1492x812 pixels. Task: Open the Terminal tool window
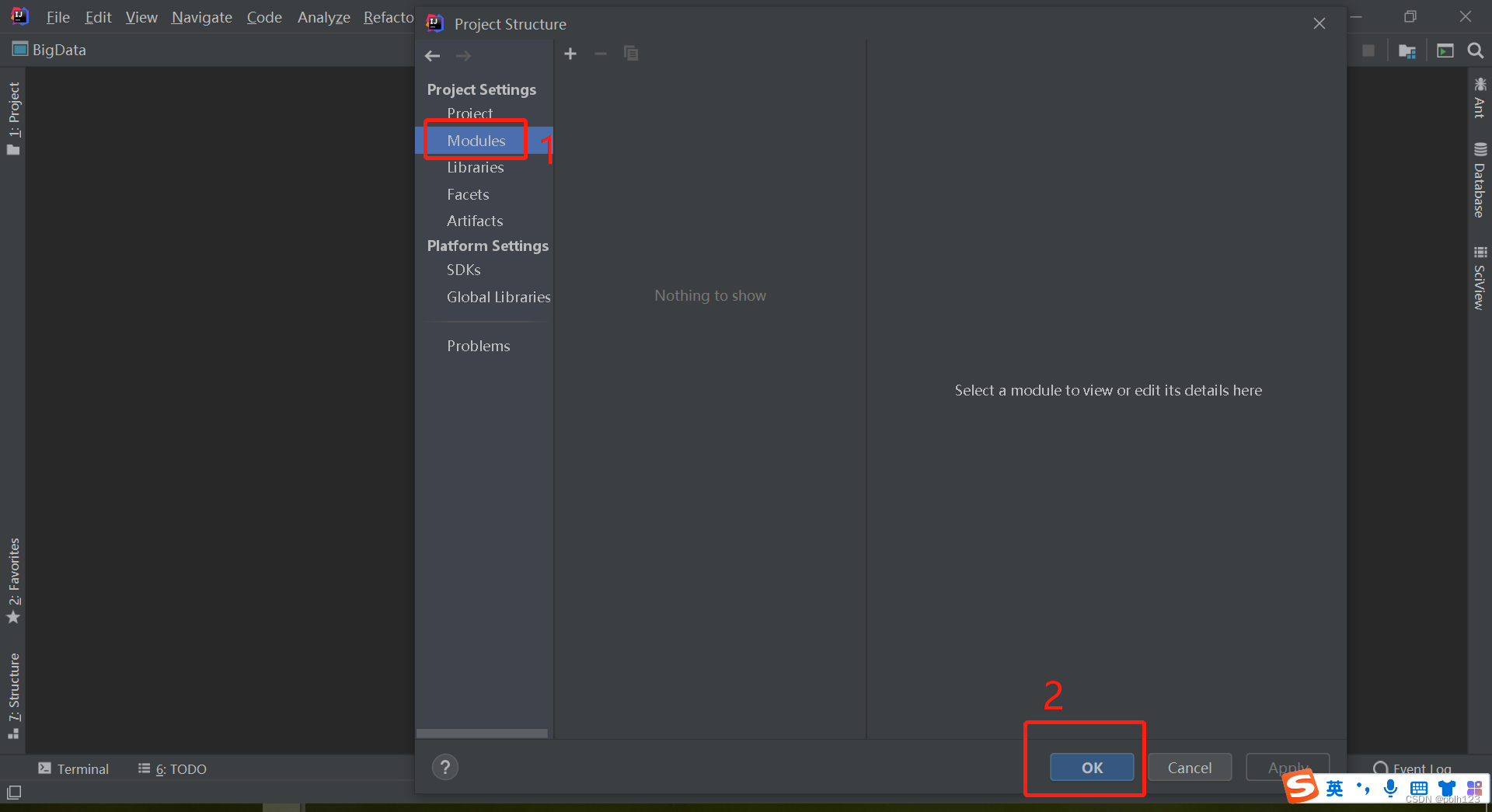click(x=73, y=768)
